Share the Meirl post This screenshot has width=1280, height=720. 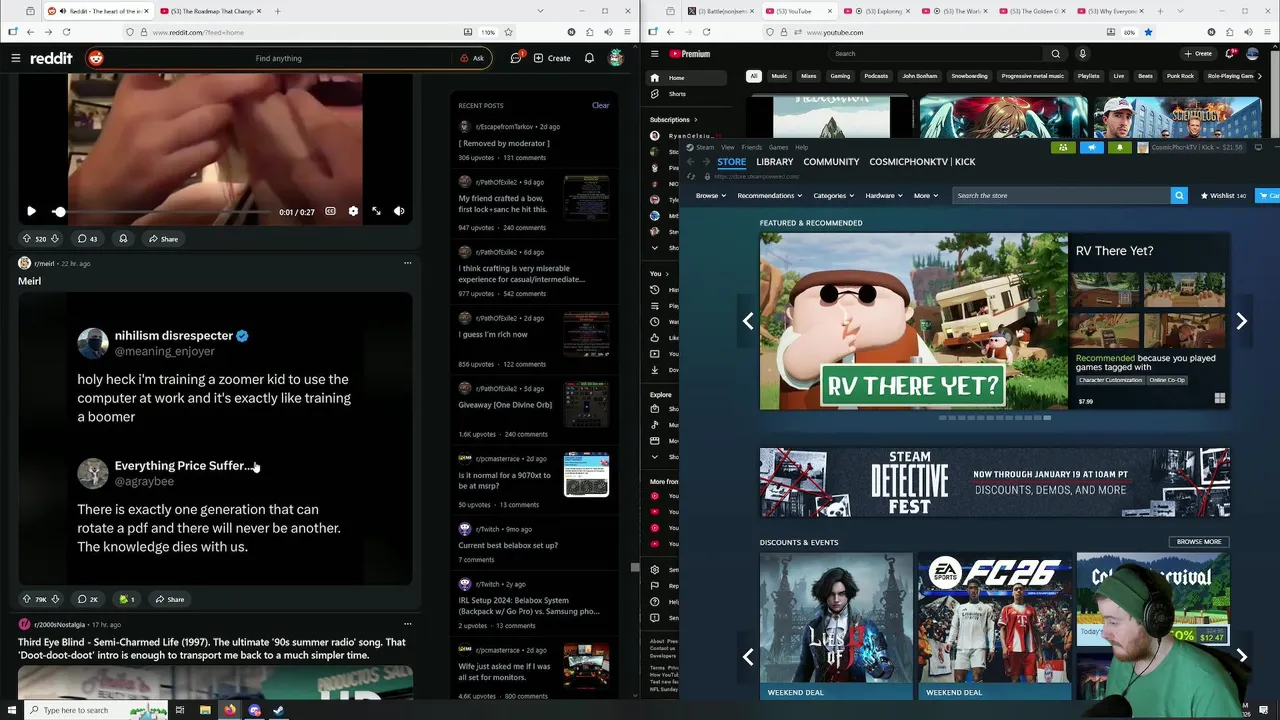point(169,599)
